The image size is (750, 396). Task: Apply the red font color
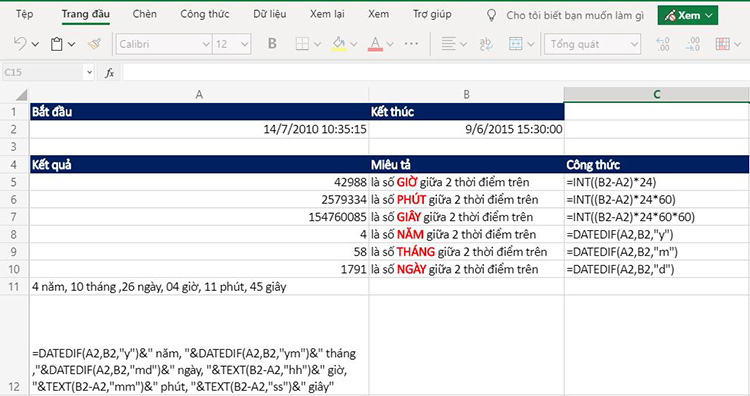pyautogui.click(x=375, y=44)
